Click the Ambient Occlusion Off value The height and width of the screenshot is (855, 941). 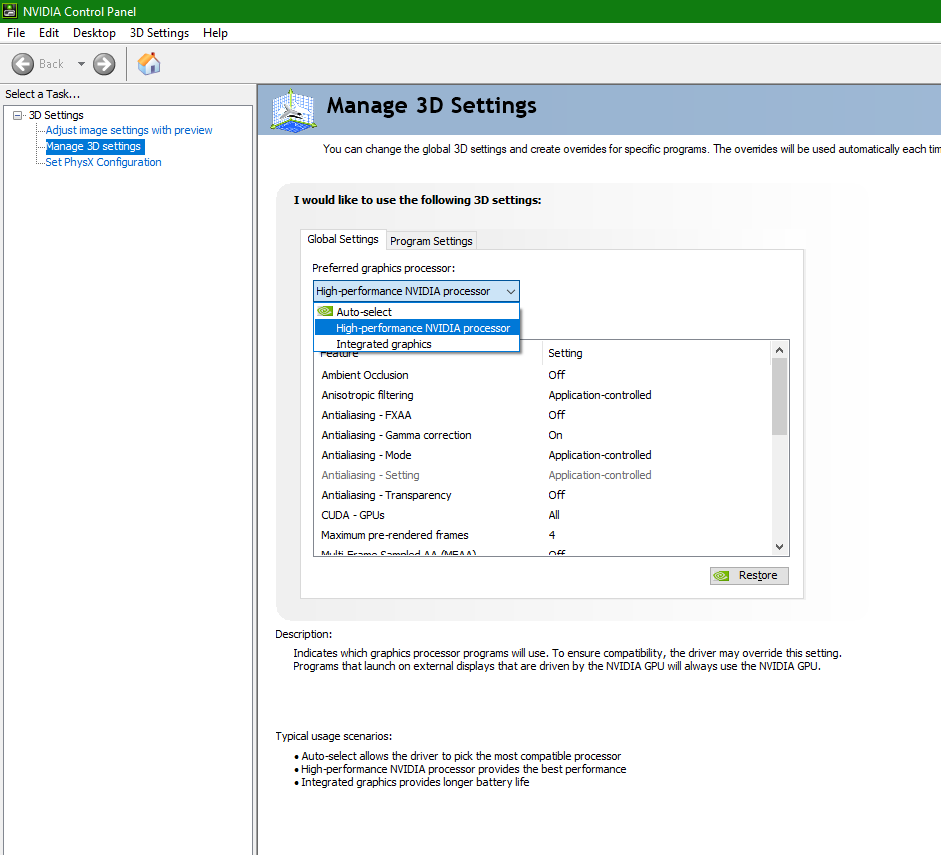pos(556,375)
